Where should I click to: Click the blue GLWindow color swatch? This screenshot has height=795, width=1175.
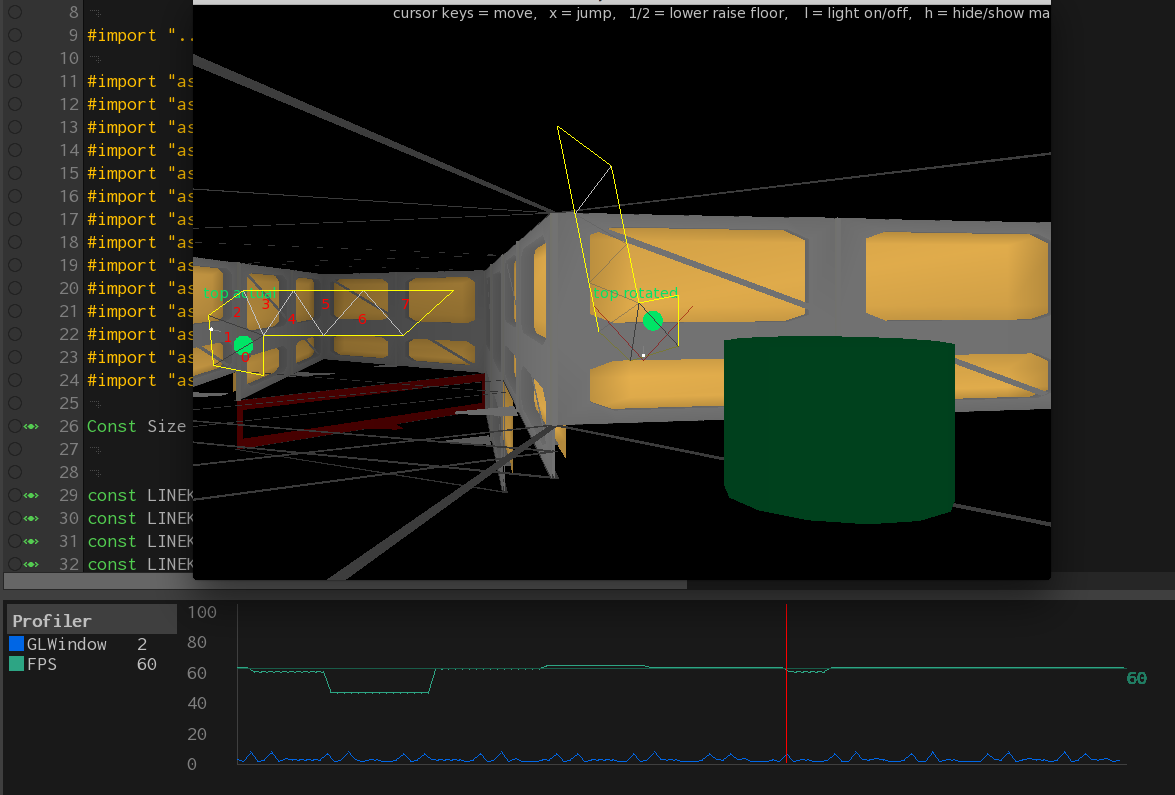pos(16,644)
